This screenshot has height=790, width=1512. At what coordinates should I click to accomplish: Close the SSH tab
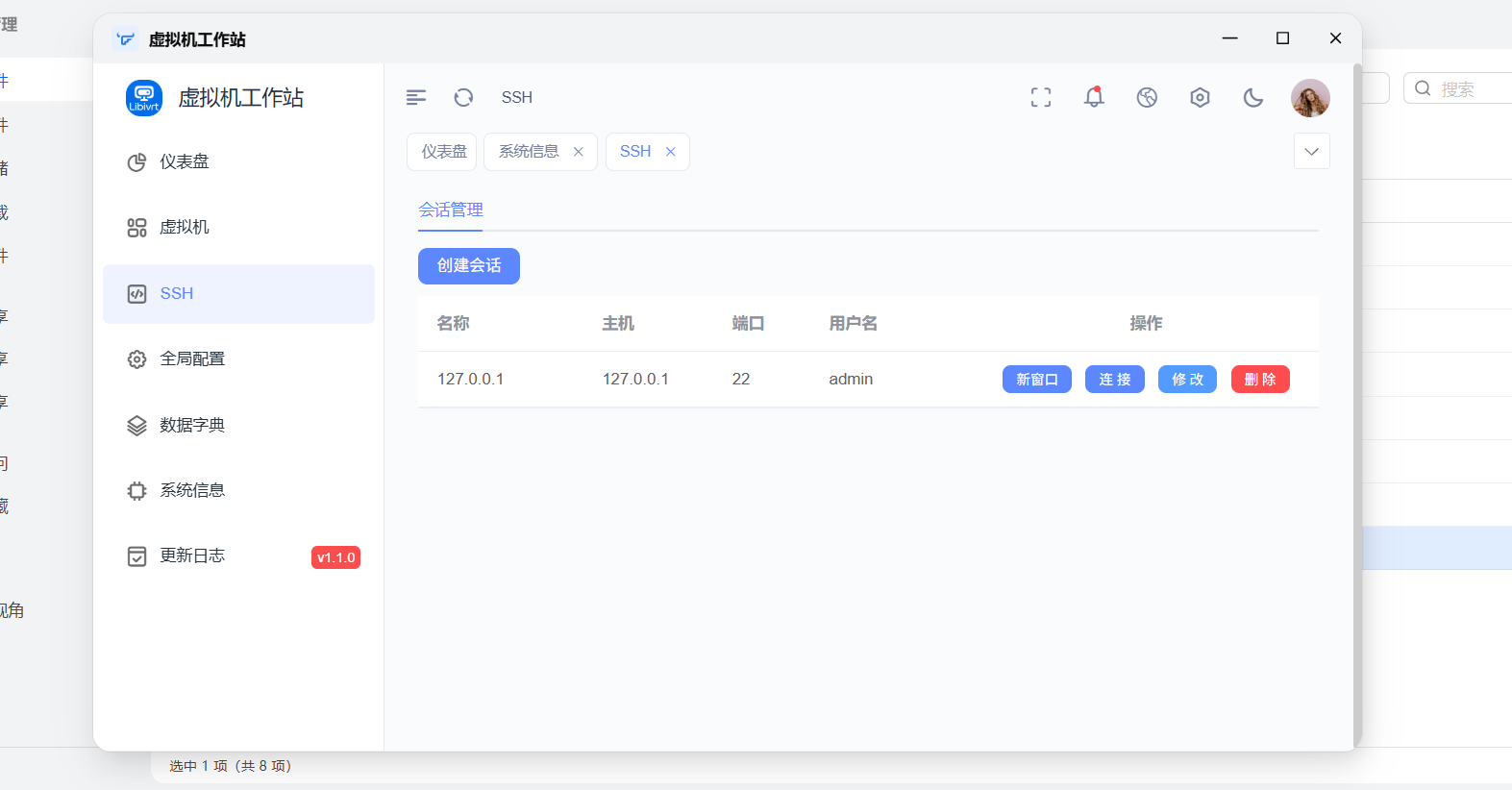point(671,152)
